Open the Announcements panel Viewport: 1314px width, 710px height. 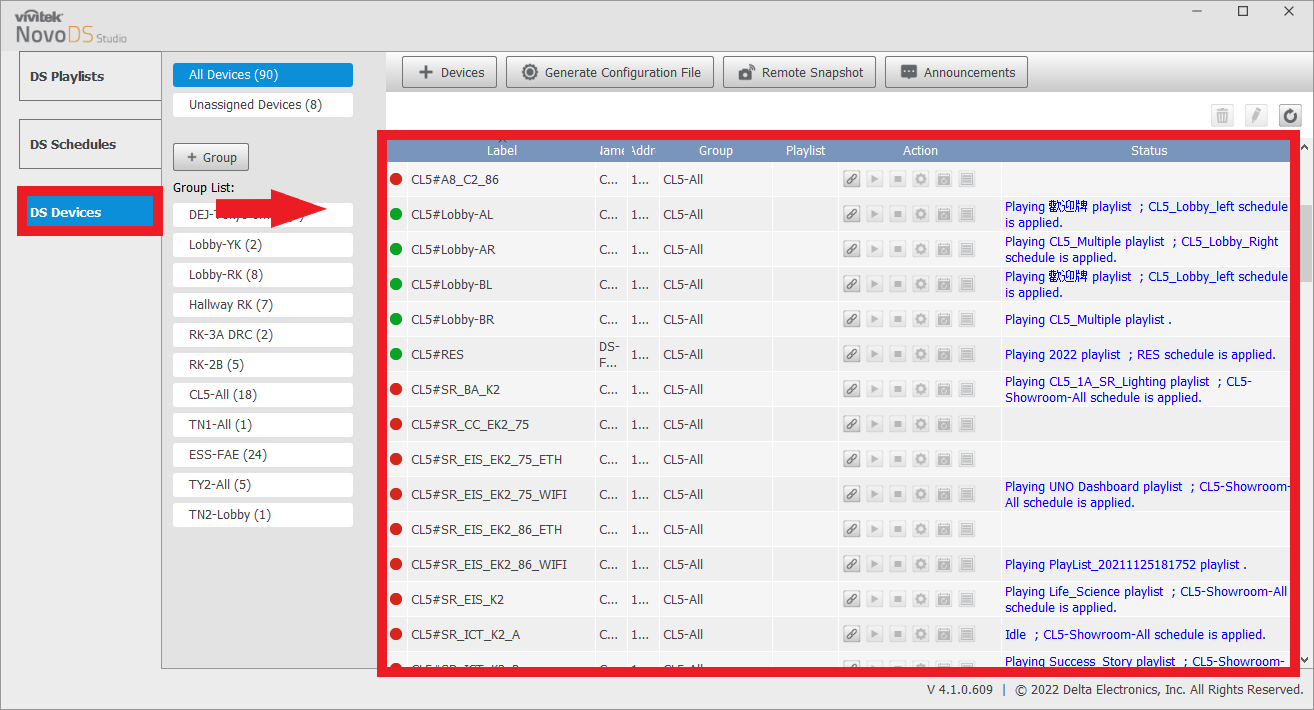pyautogui.click(x=956, y=72)
